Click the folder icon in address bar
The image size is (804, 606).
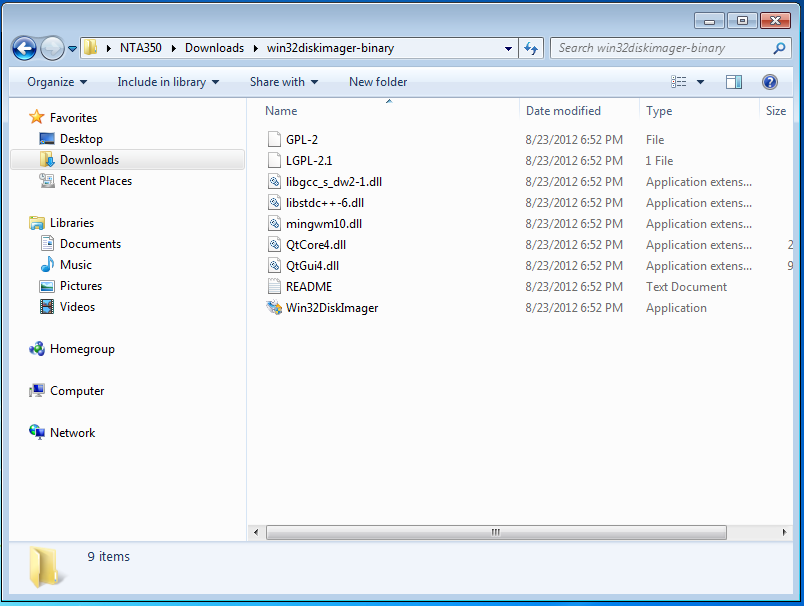91,48
